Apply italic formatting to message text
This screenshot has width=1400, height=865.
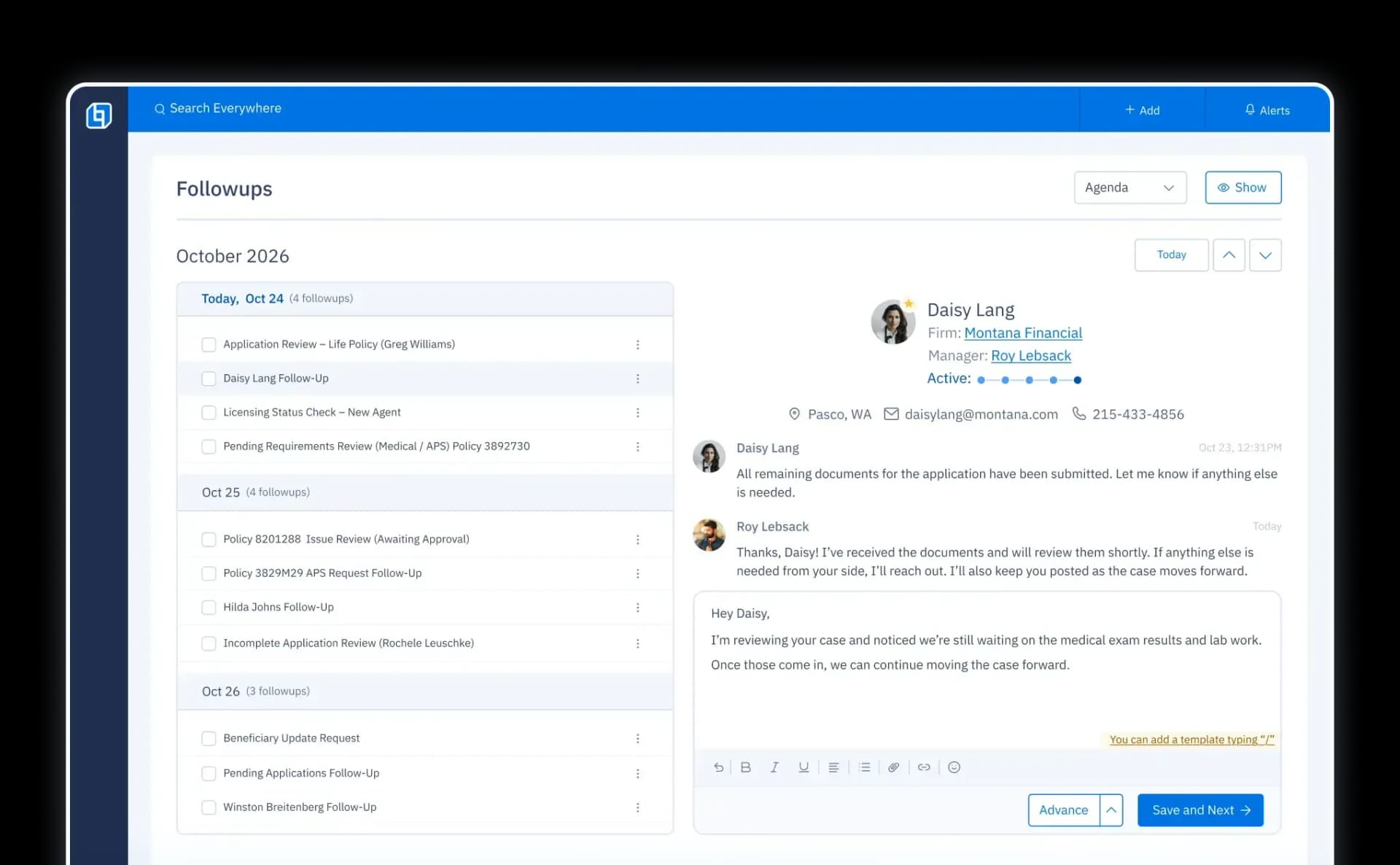click(x=774, y=767)
